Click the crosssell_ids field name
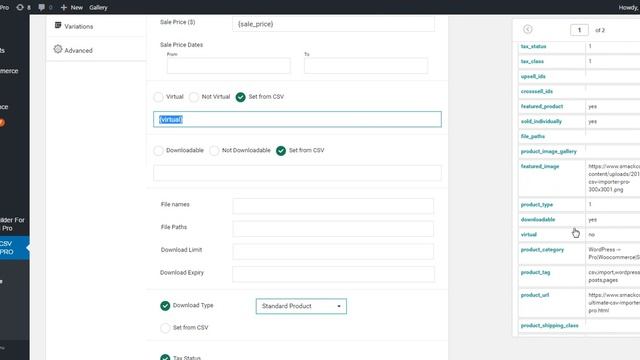 [537, 91]
